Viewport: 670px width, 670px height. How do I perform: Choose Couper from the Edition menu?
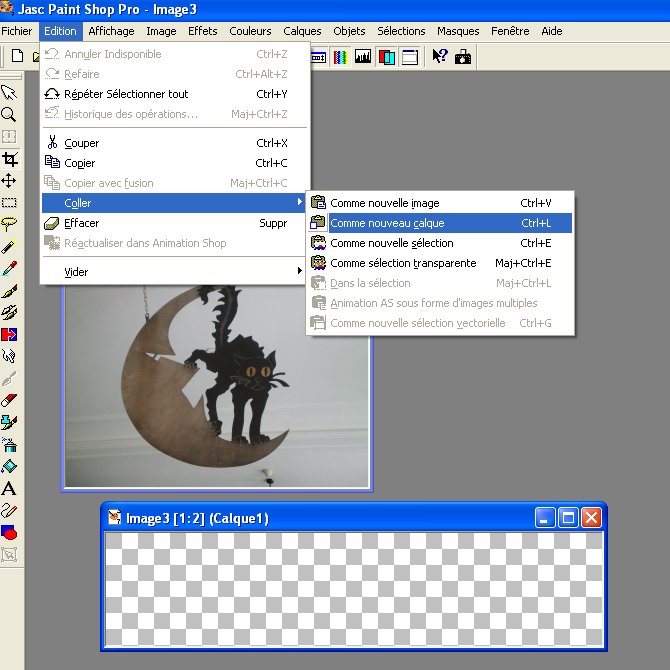[x=174, y=143]
